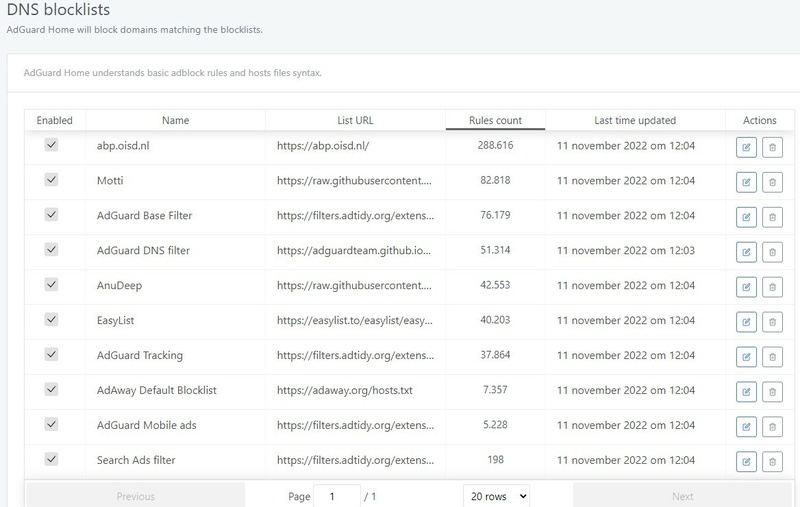Disable the abp.oisd.nl blocklist checkbox

51,144
